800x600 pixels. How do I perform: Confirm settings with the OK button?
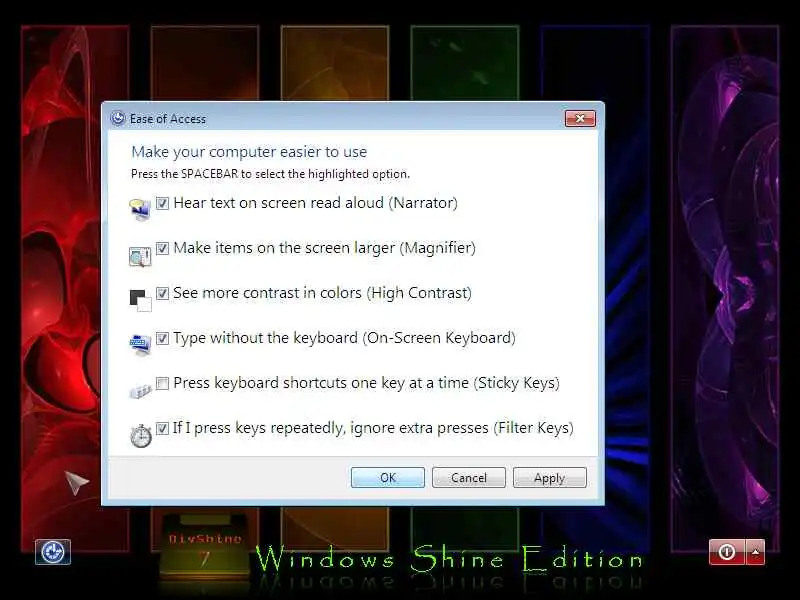point(388,478)
